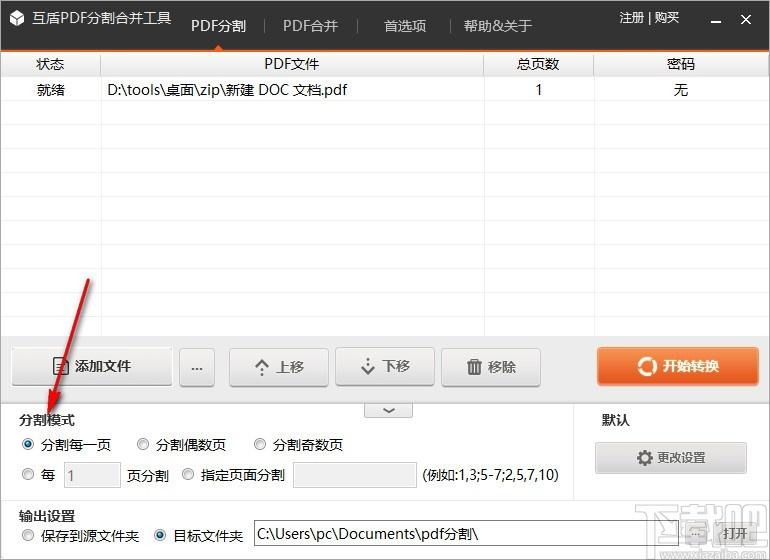The width and height of the screenshot is (770, 560).
Task: Select the 保存到源文件夹 radio button
Action: (x=28, y=535)
